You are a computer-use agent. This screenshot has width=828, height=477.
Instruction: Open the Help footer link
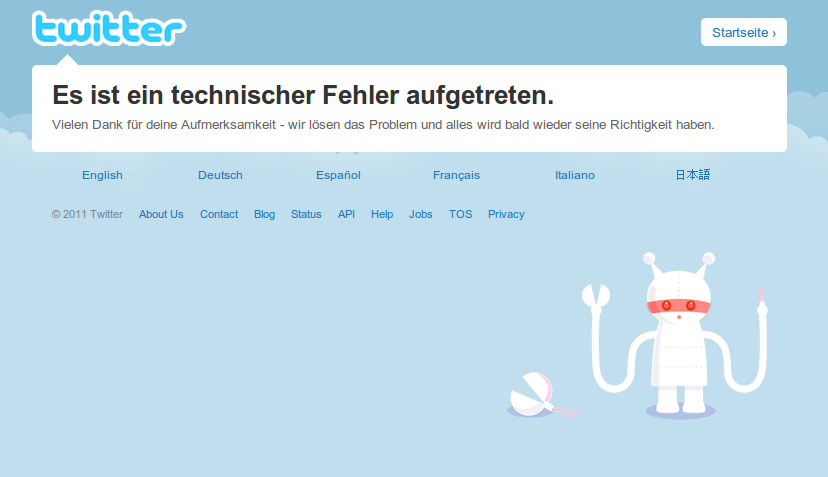click(382, 214)
